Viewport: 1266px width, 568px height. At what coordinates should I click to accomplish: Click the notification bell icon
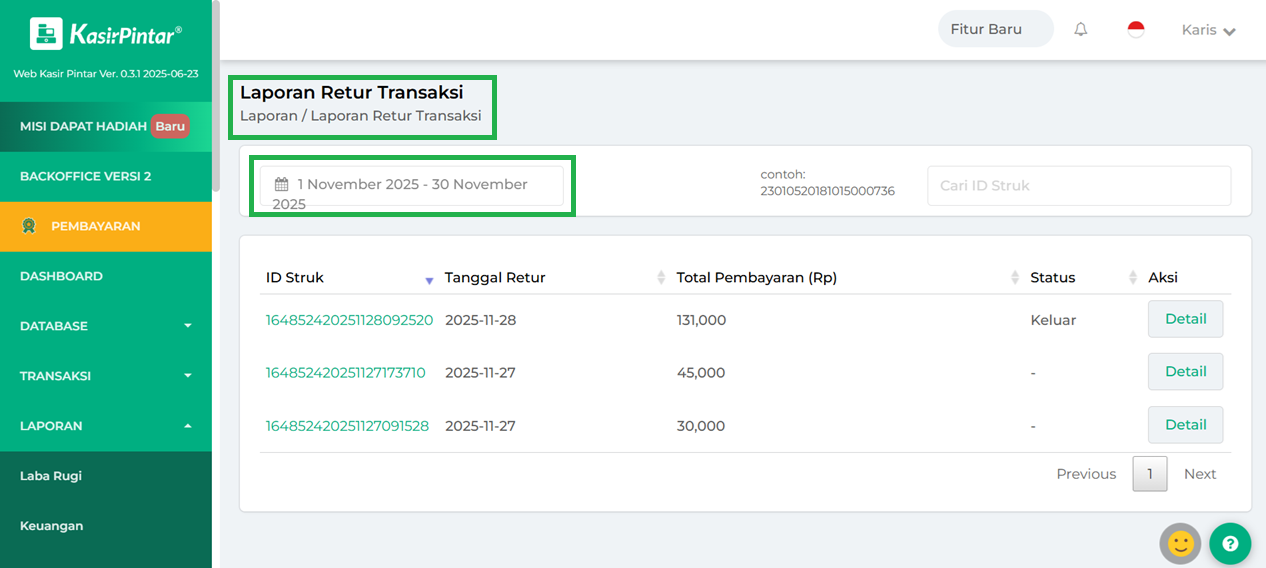click(x=1081, y=30)
